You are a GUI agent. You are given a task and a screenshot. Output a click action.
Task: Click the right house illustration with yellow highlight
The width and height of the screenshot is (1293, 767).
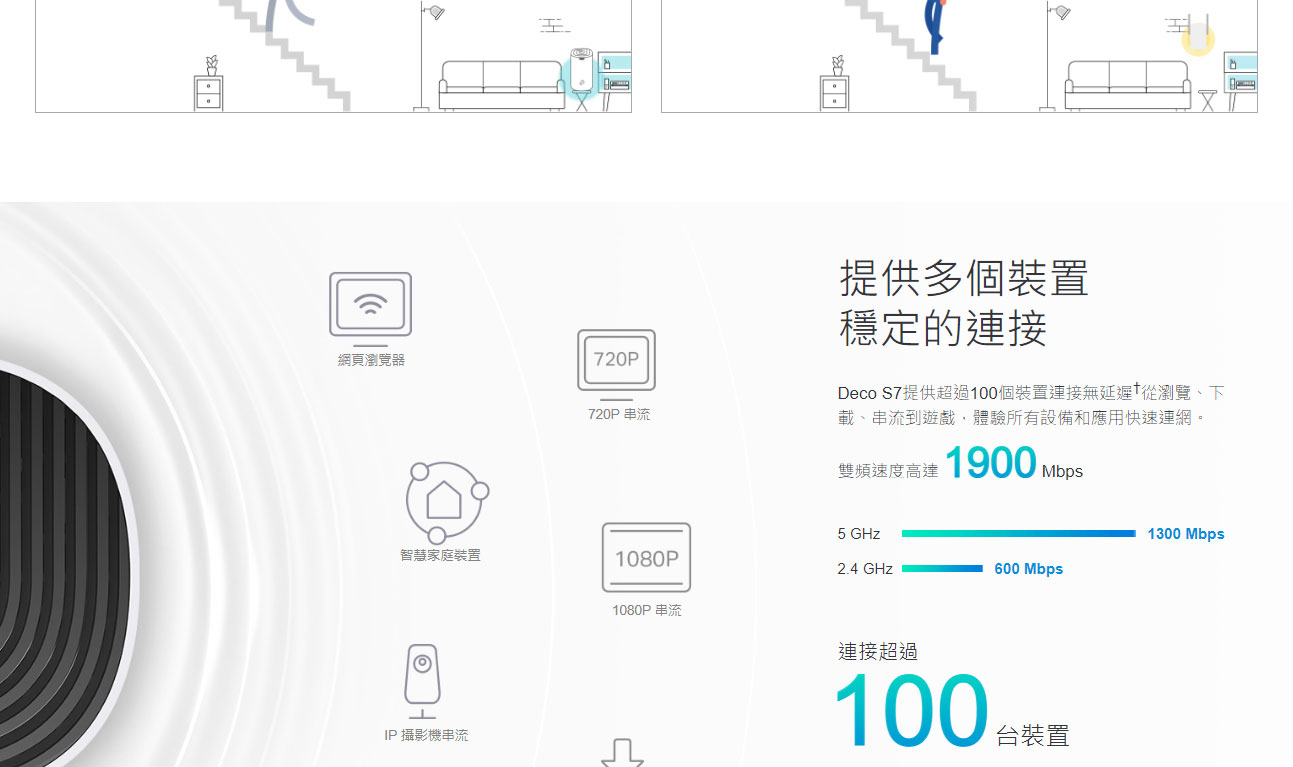pyautogui.click(x=959, y=56)
